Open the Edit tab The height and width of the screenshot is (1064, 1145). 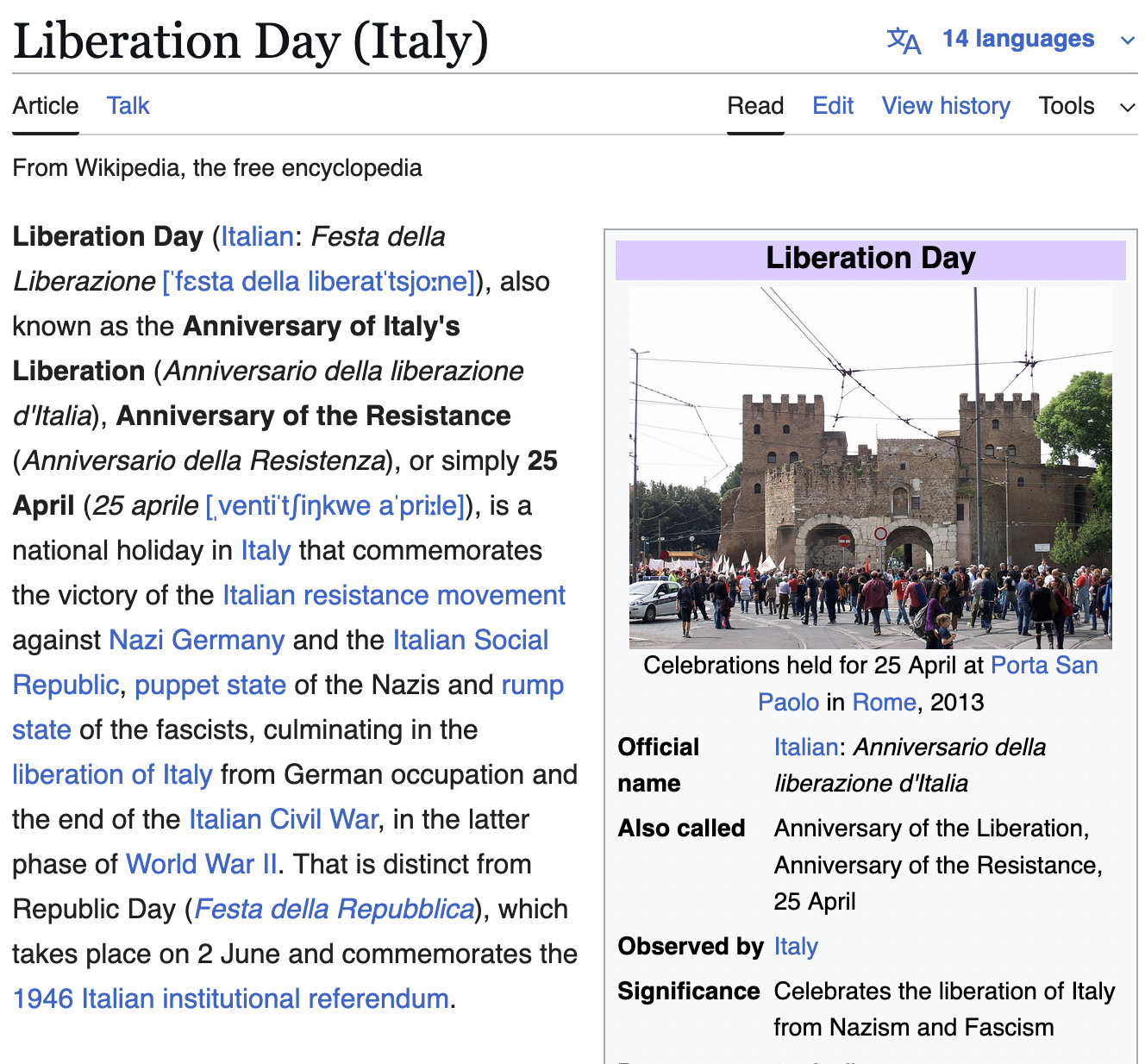coord(832,106)
